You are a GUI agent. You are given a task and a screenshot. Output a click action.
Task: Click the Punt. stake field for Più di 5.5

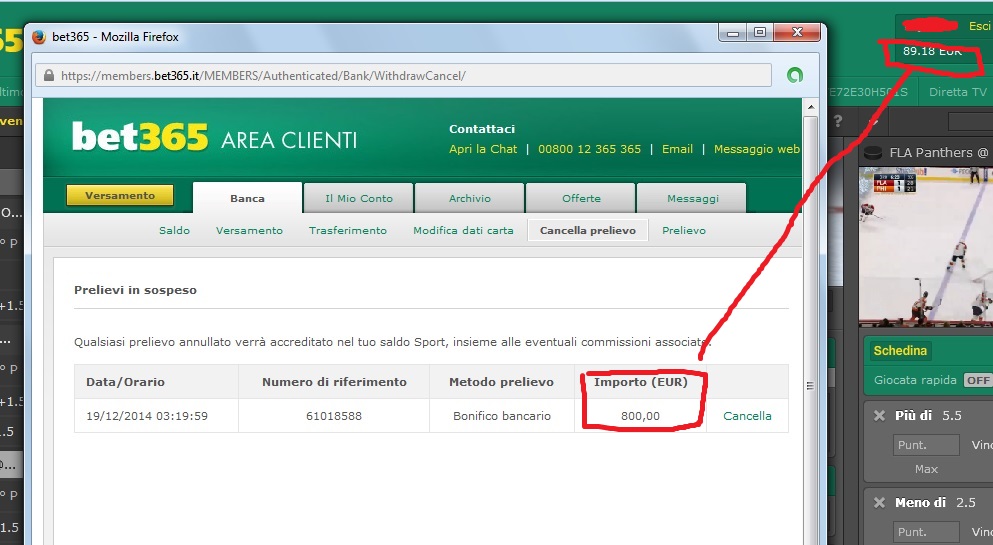[x=926, y=445]
